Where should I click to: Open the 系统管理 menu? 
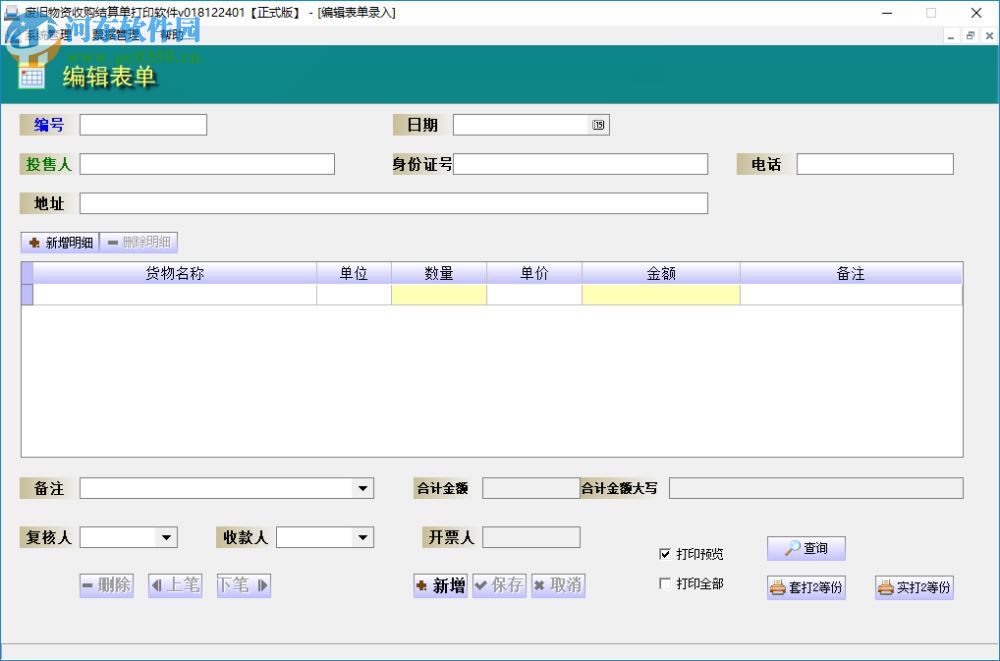(x=48, y=34)
